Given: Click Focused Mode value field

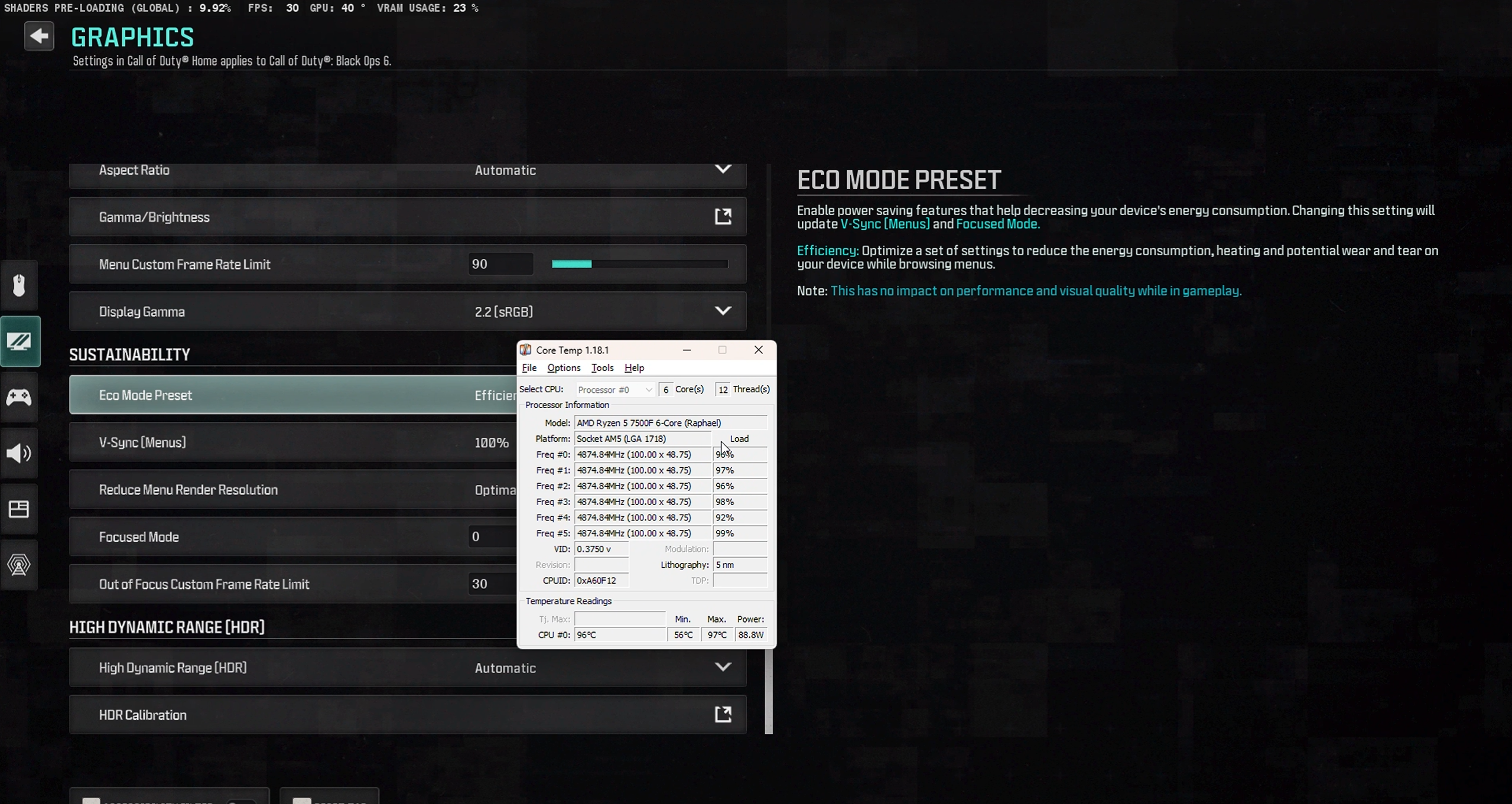Looking at the screenshot, I should [x=492, y=536].
